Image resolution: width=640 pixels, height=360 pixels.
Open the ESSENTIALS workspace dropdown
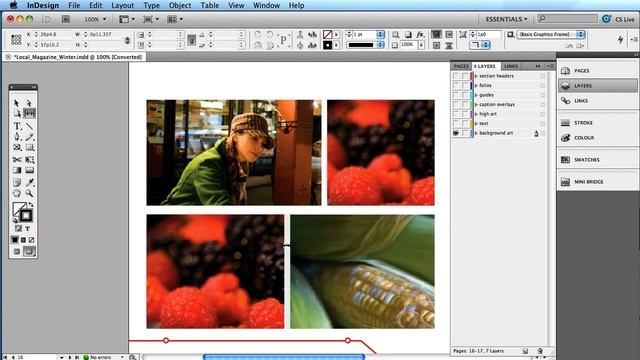coord(506,19)
